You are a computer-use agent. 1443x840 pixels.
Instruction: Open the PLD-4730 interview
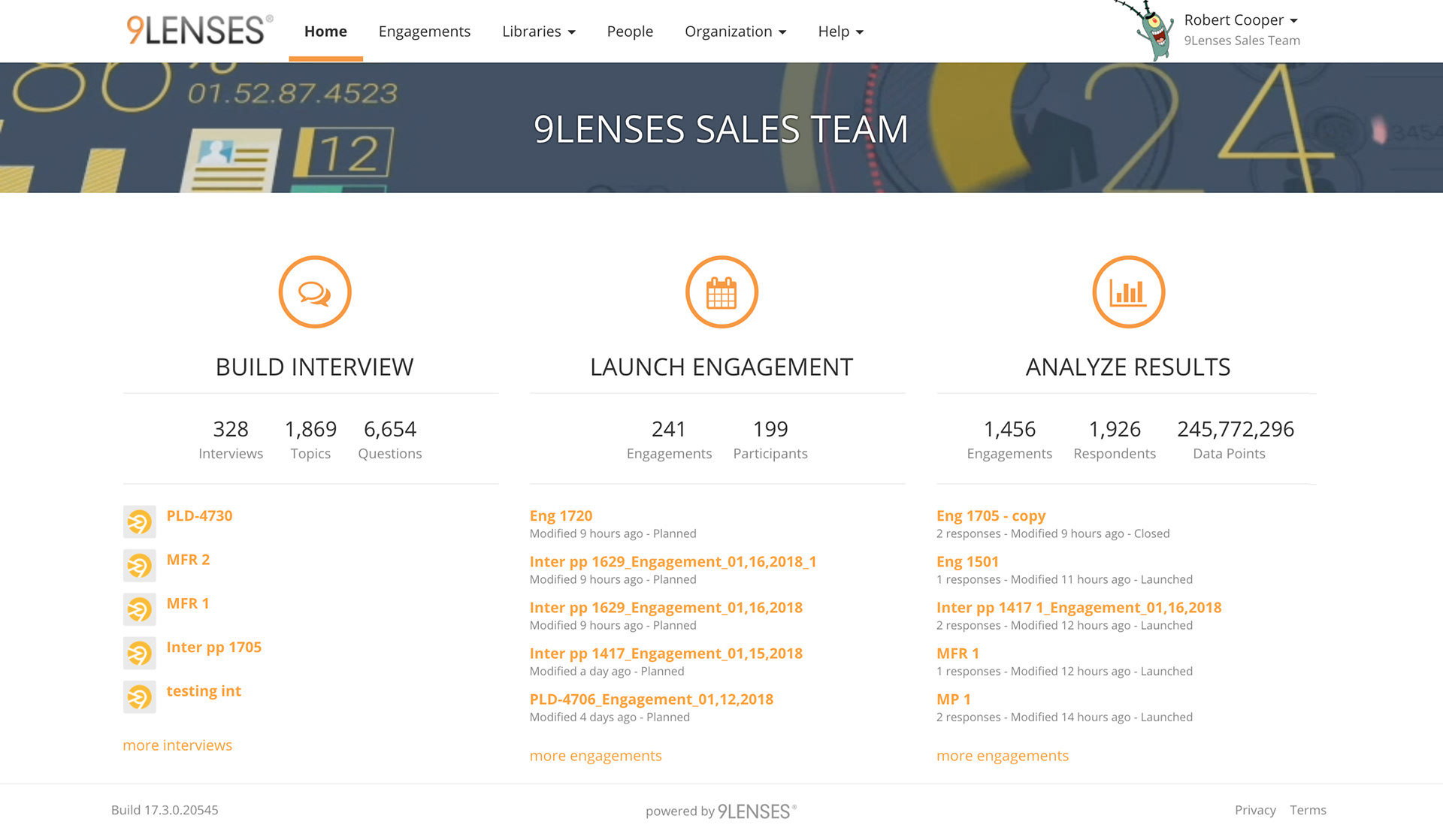(199, 515)
